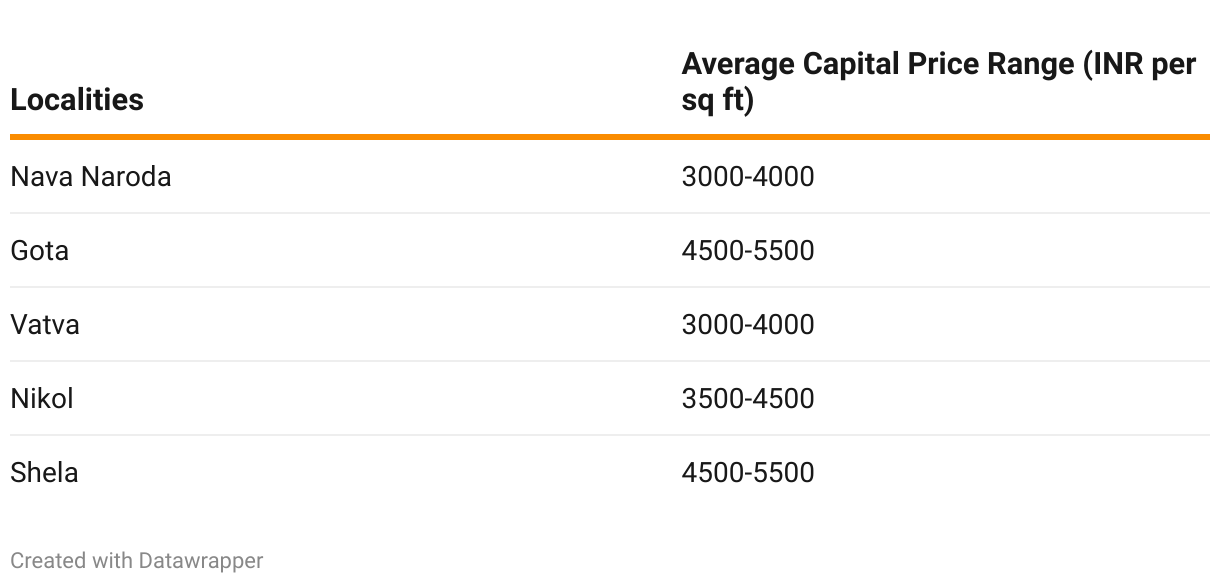
Task: Click divider between Nava Naroda and Gota rows
Action: (610, 213)
